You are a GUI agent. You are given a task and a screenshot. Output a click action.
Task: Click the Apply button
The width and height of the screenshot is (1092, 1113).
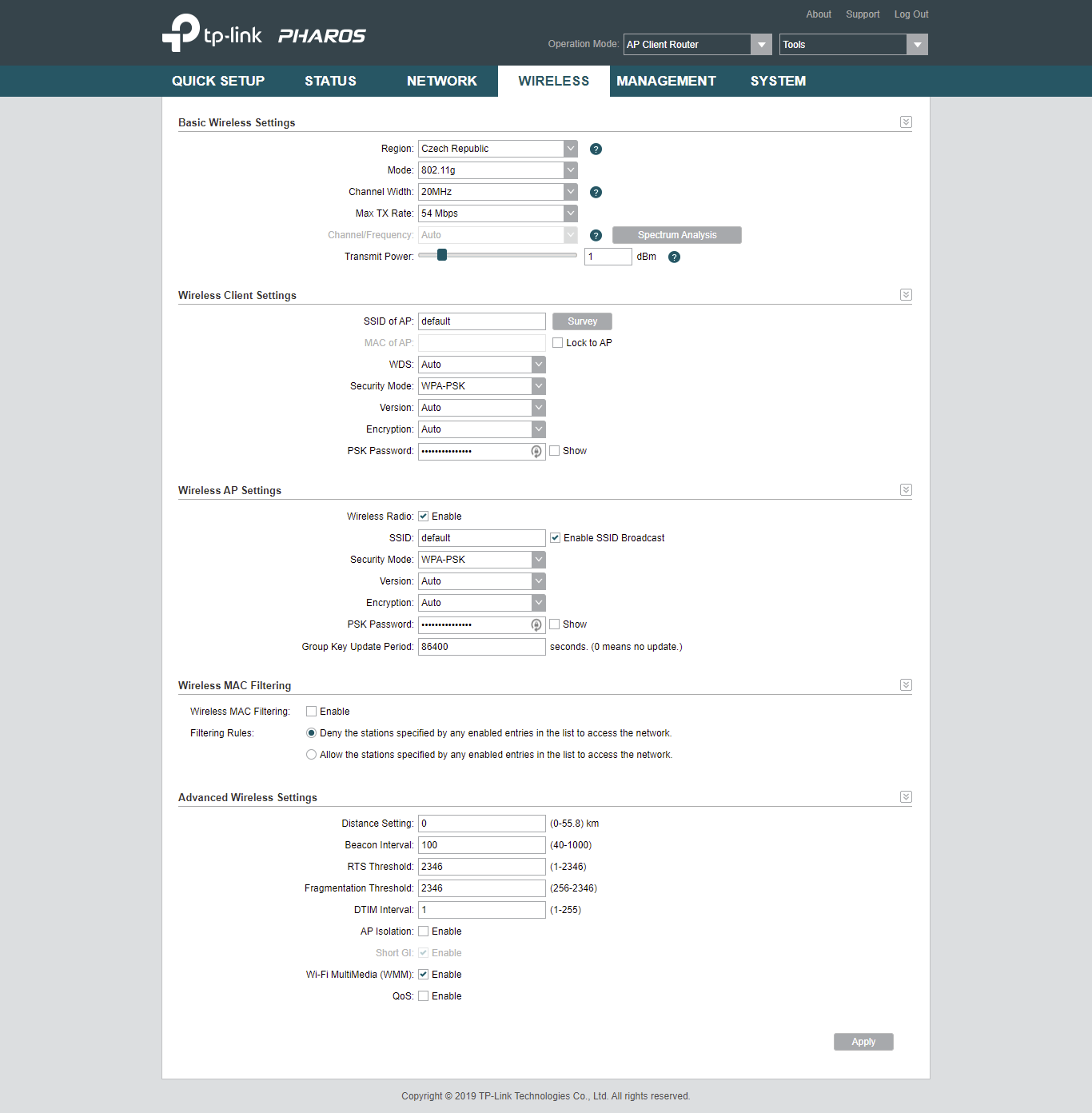863,1042
